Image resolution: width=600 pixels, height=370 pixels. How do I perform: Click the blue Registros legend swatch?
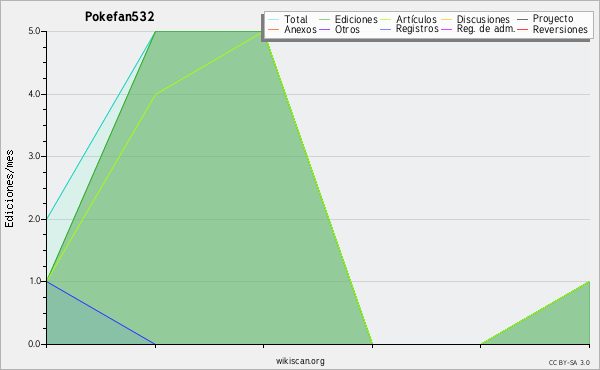(x=386, y=29)
